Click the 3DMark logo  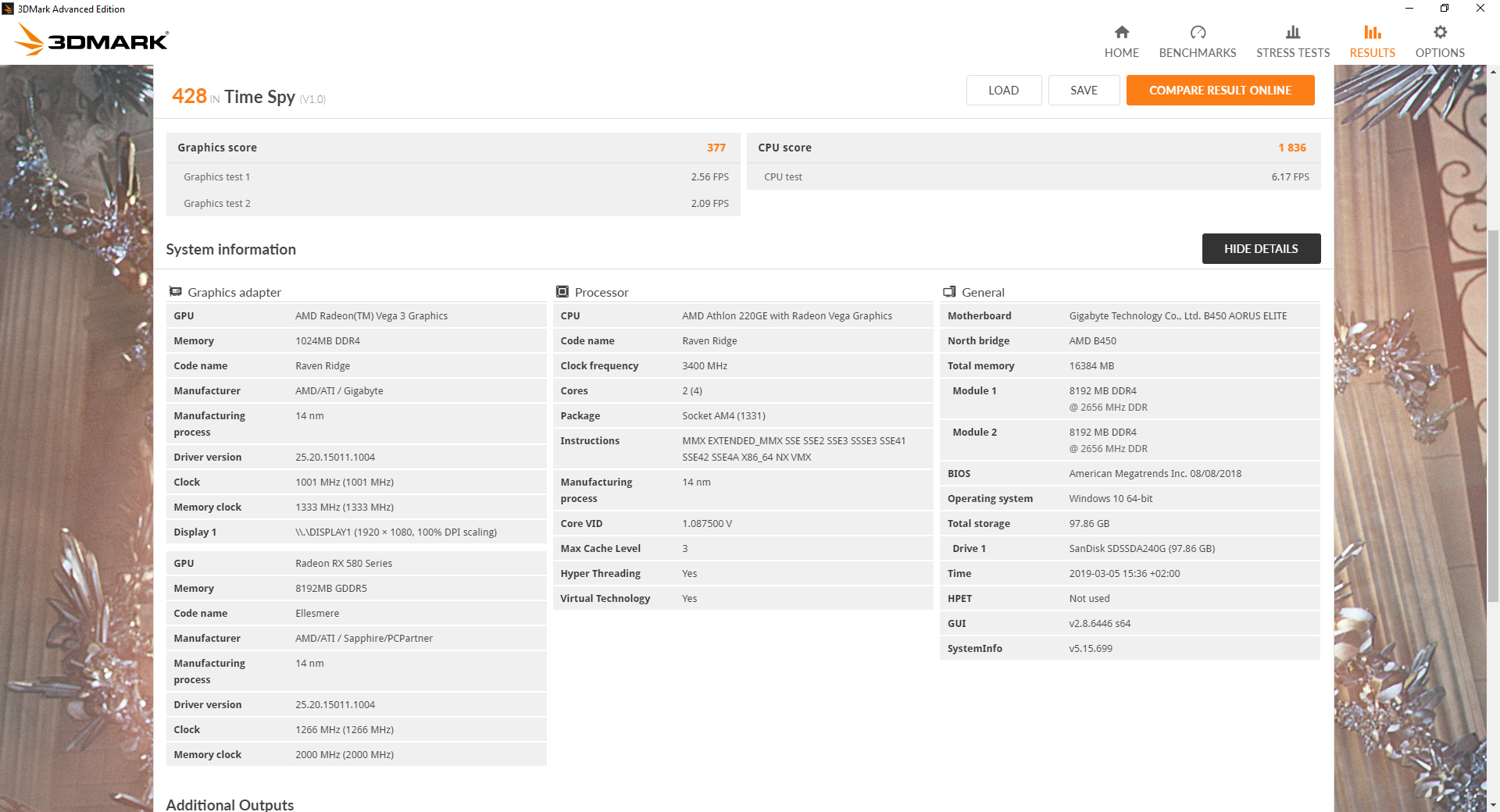[91, 39]
